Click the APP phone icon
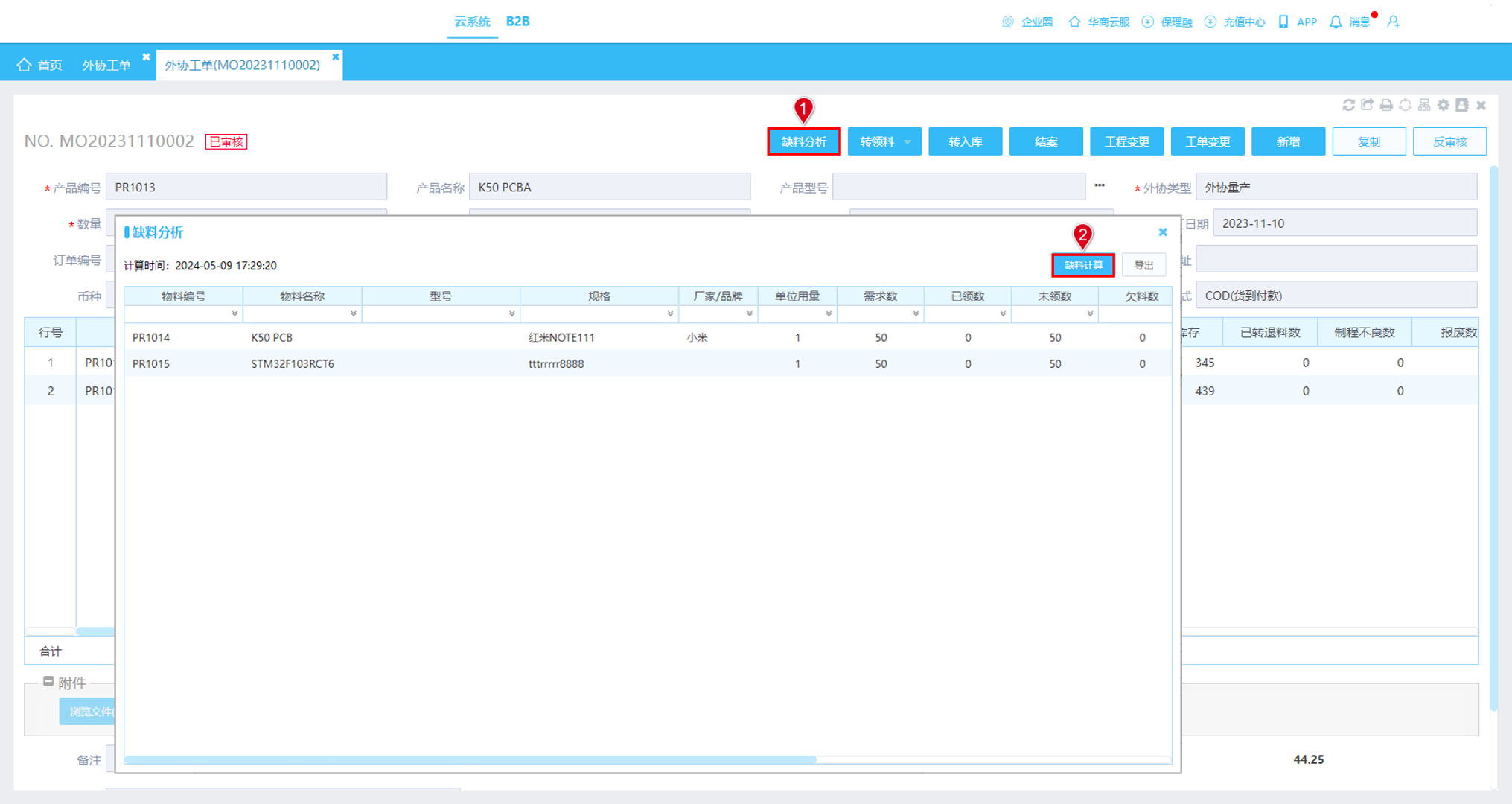Image resolution: width=1512 pixels, height=804 pixels. (1283, 22)
